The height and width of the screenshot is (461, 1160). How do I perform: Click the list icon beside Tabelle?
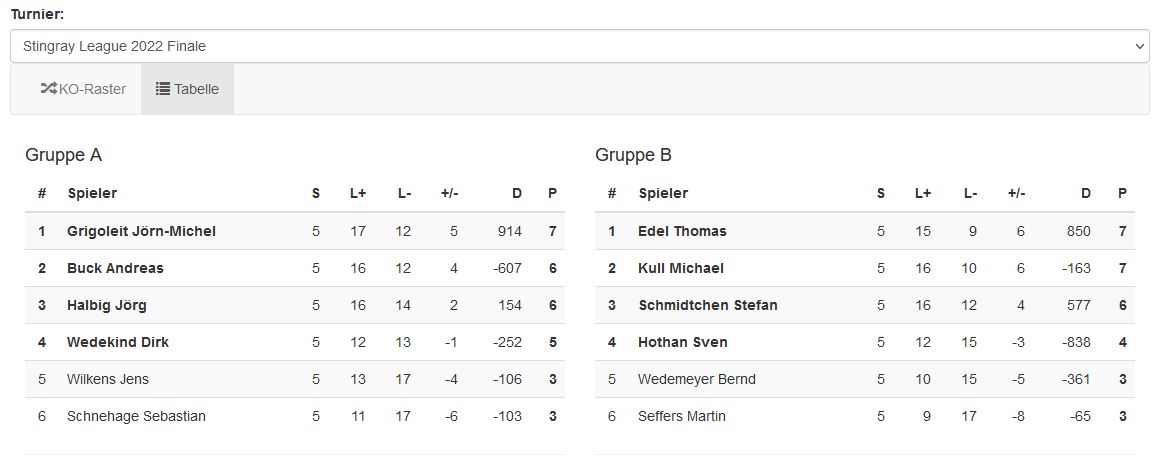coord(163,89)
